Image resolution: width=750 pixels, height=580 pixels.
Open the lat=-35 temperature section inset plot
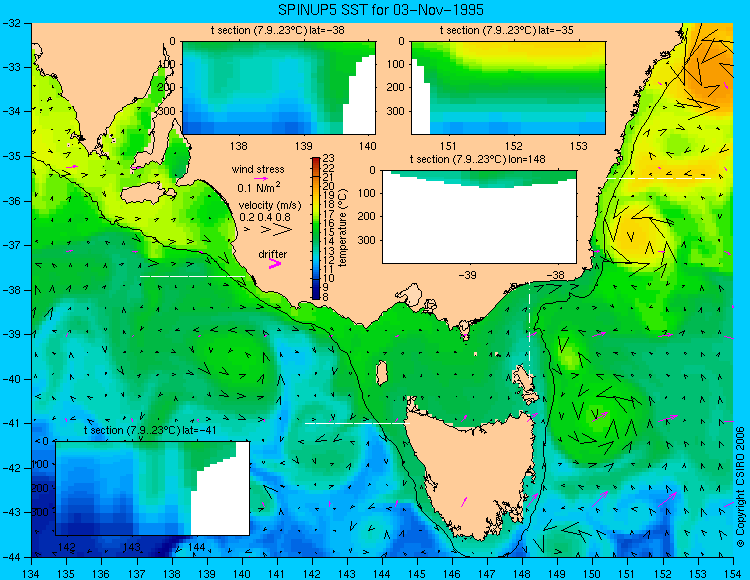(508, 88)
